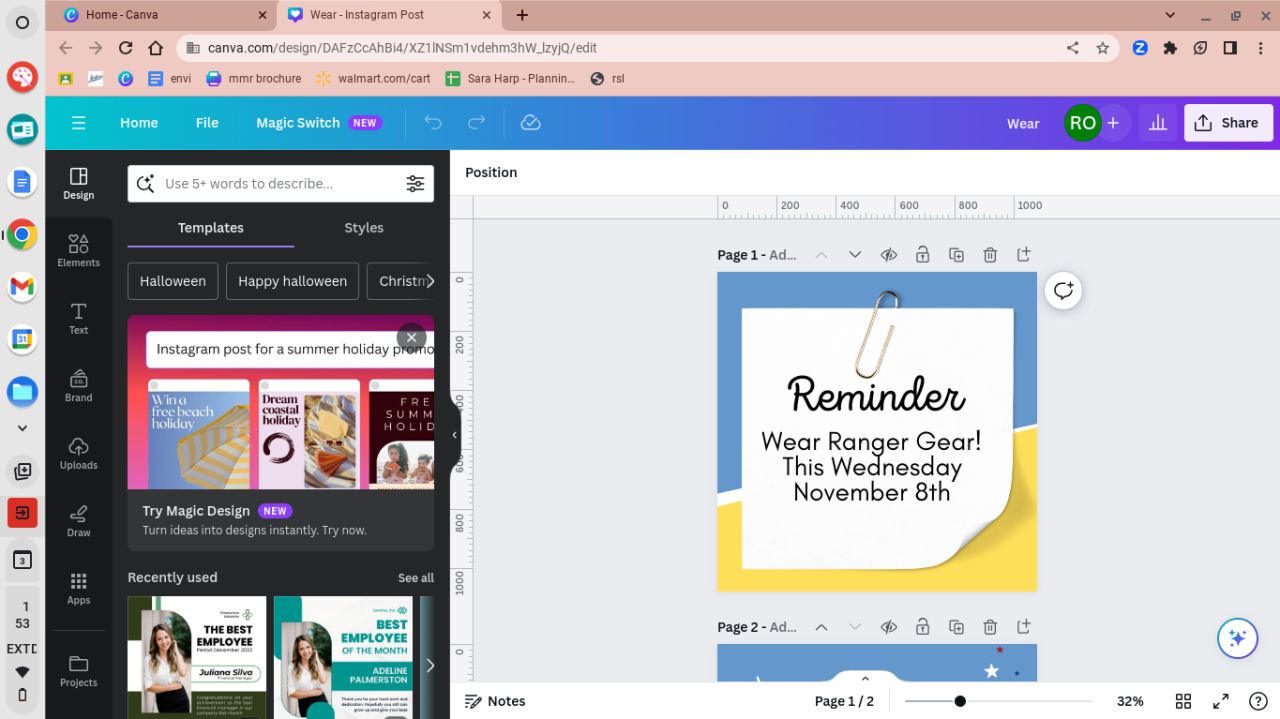The width and height of the screenshot is (1280, 719).
Task: Open the Magic Switch menu
Action: (318, 123)
